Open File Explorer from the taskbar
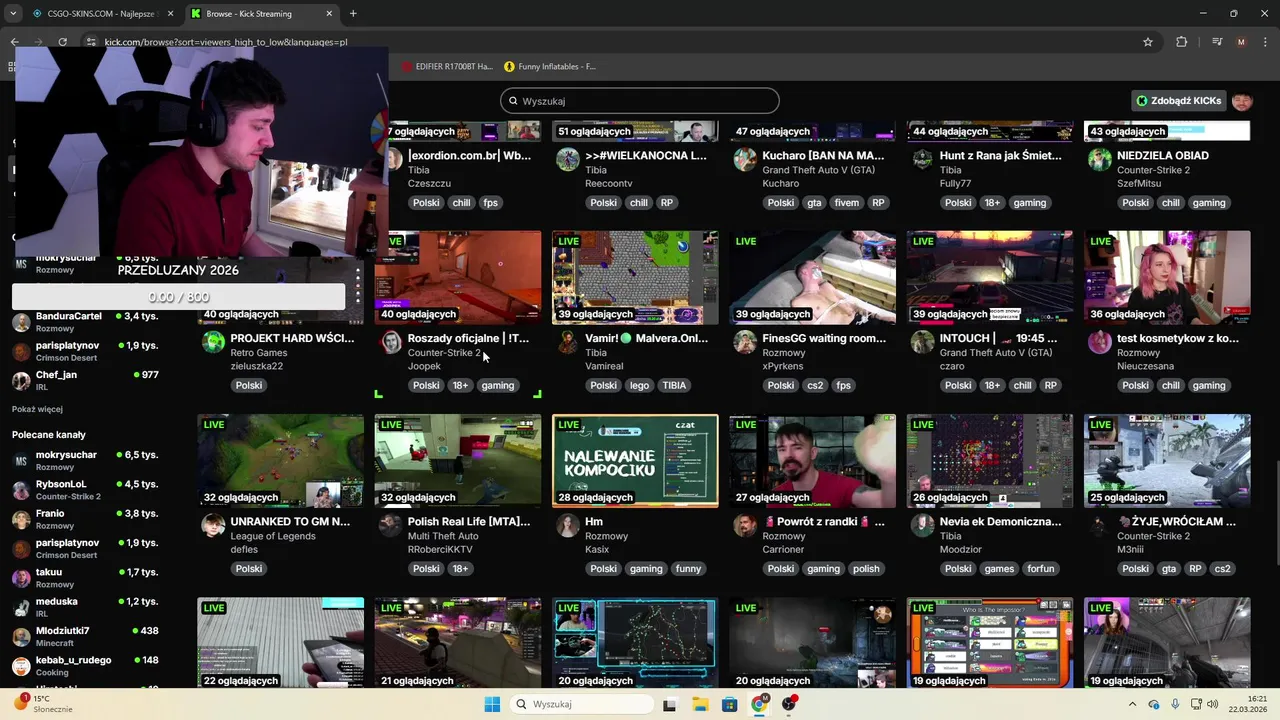Image resolution: width=1280 pixels, height=720 pixels. tap(700, 704)
